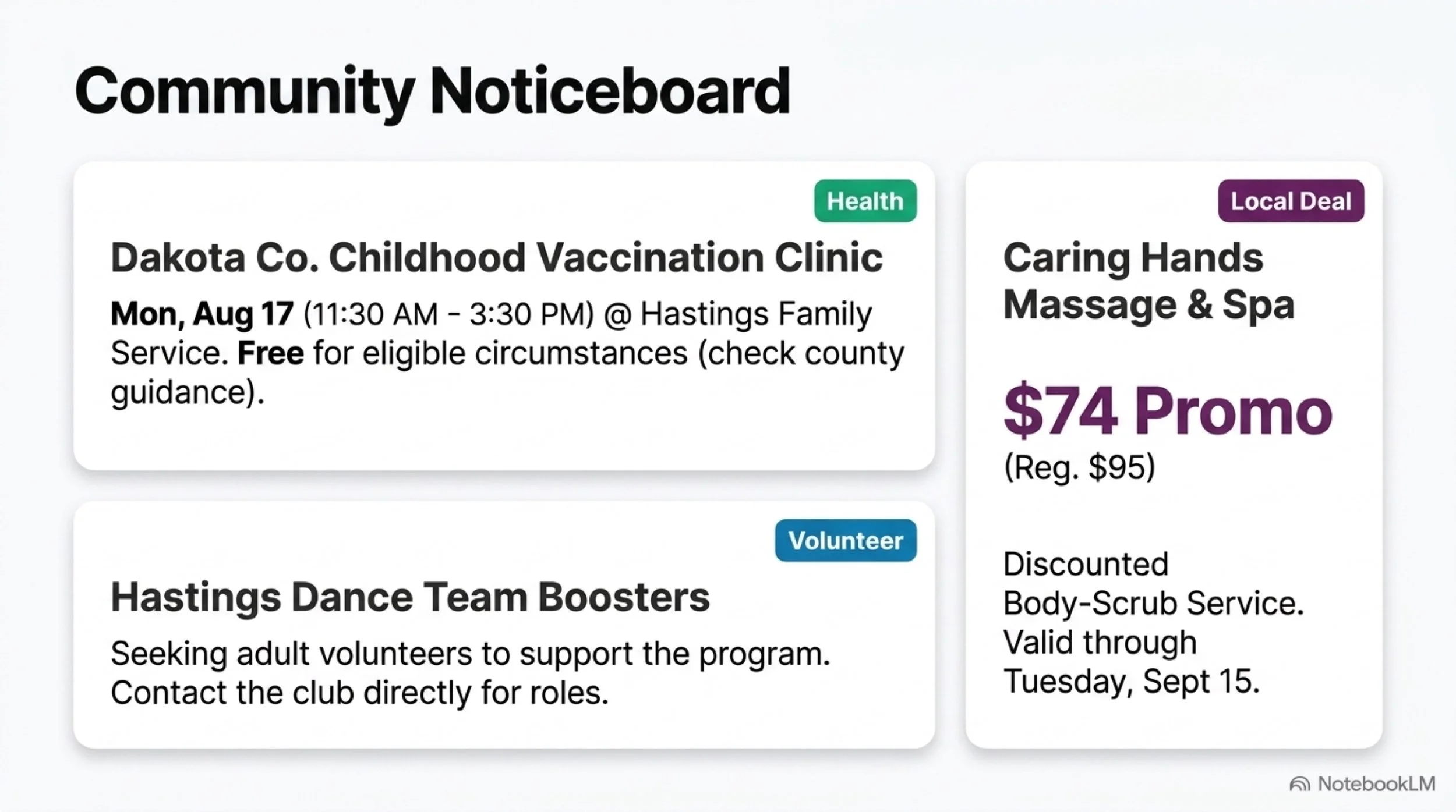Click the purple Local Deal tag
Screen dimensions: 1456x812
1291,201
